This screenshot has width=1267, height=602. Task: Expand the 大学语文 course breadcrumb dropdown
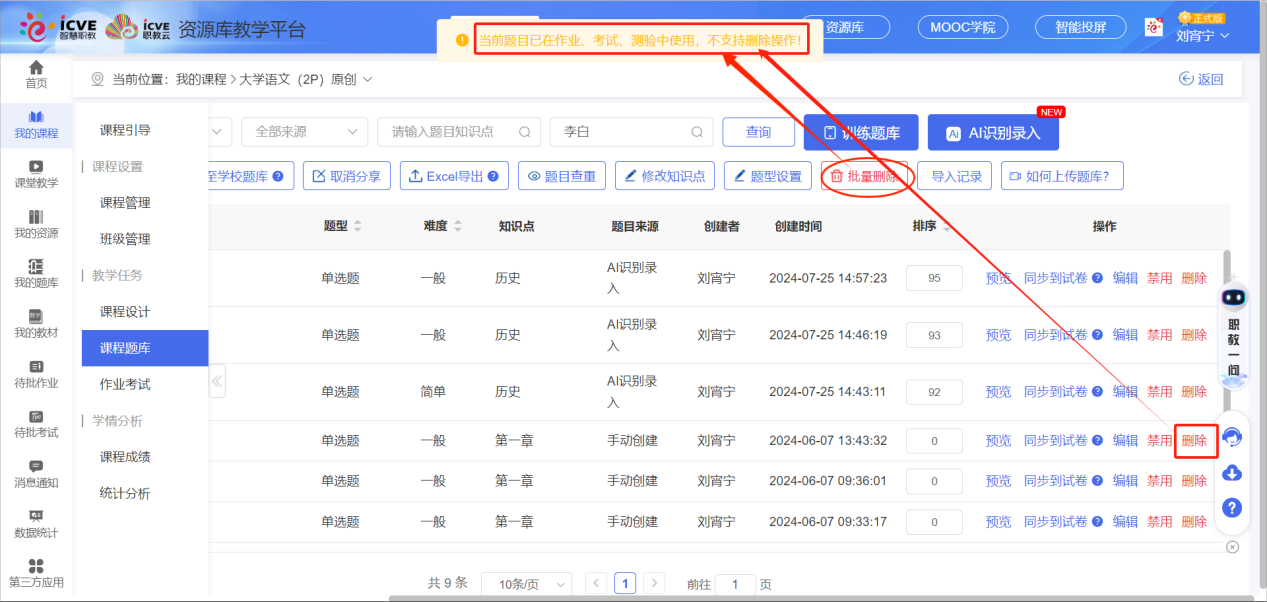pyautogui.click(x=367, y=79)
